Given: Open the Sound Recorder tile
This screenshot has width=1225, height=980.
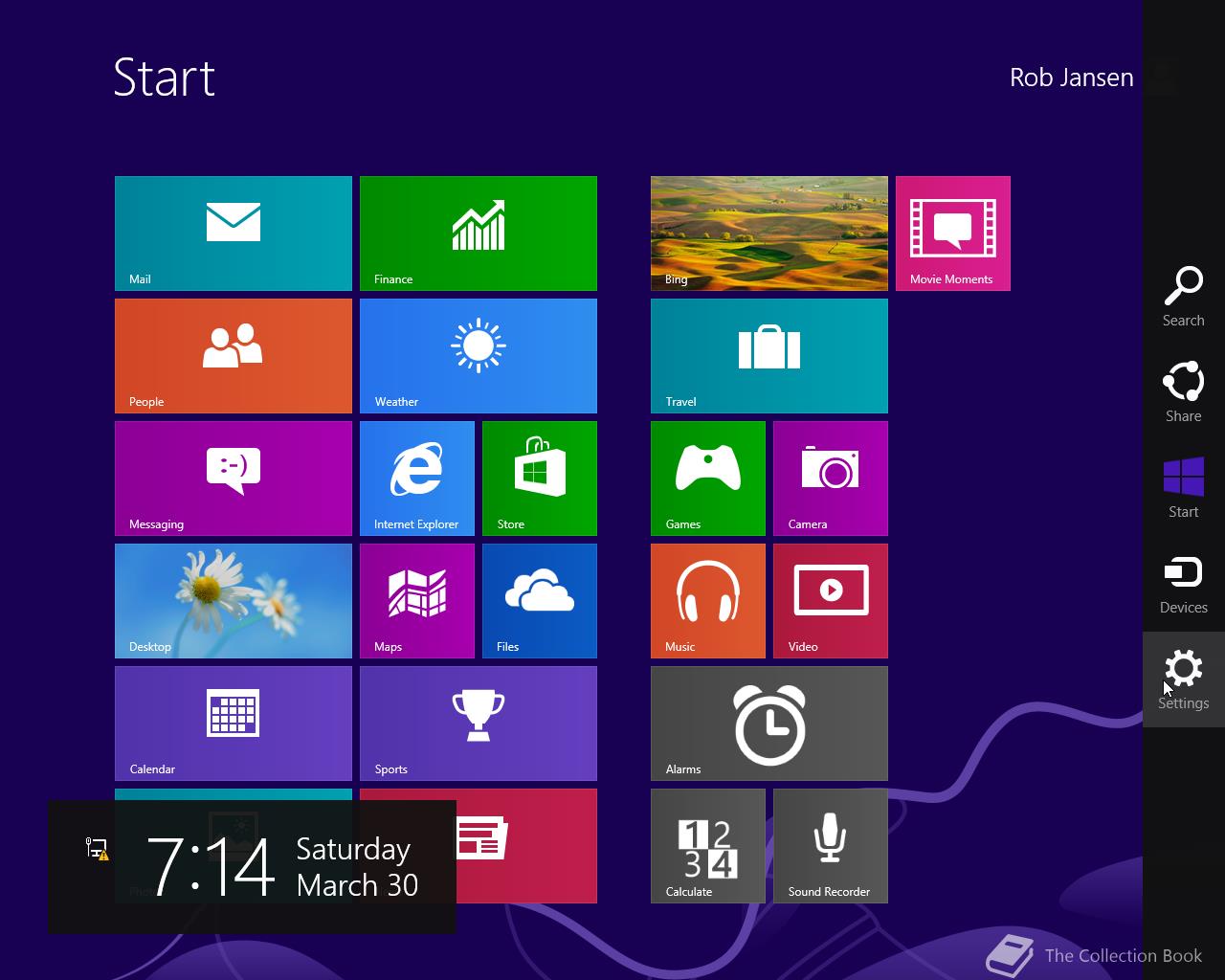Looking at the screenshot, I should click(x=831, y=846).
